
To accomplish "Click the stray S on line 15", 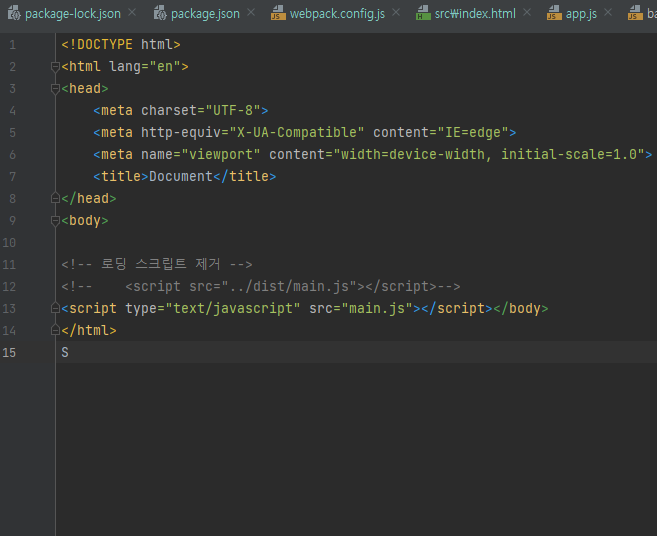I will click(x=65, y=352).
